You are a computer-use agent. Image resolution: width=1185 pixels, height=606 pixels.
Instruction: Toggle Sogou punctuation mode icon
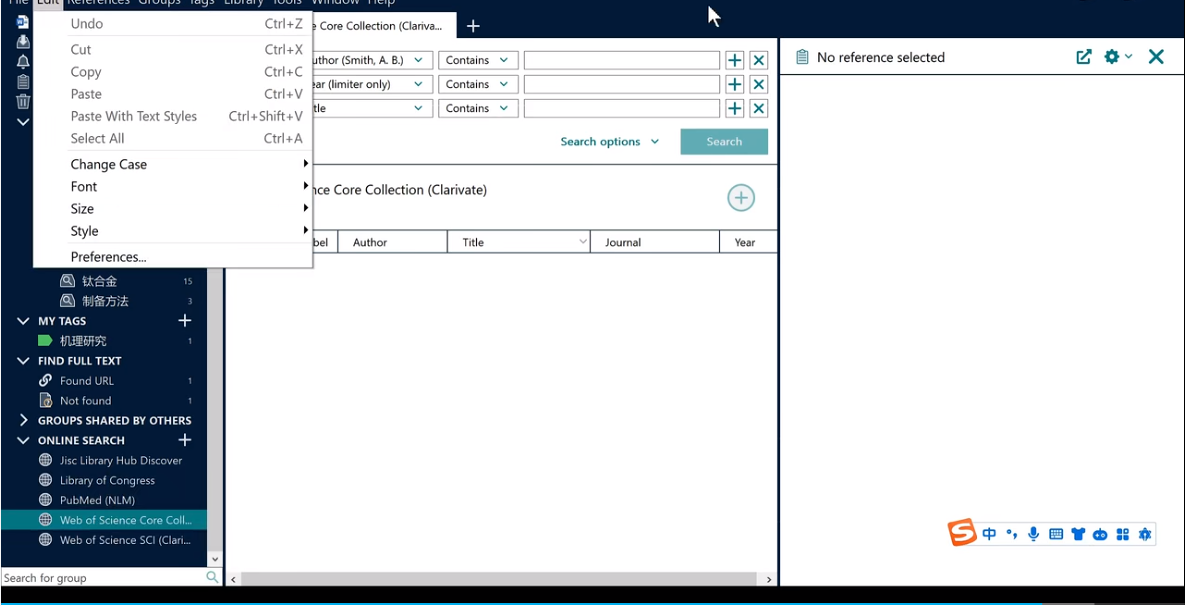click(1011, 534)
